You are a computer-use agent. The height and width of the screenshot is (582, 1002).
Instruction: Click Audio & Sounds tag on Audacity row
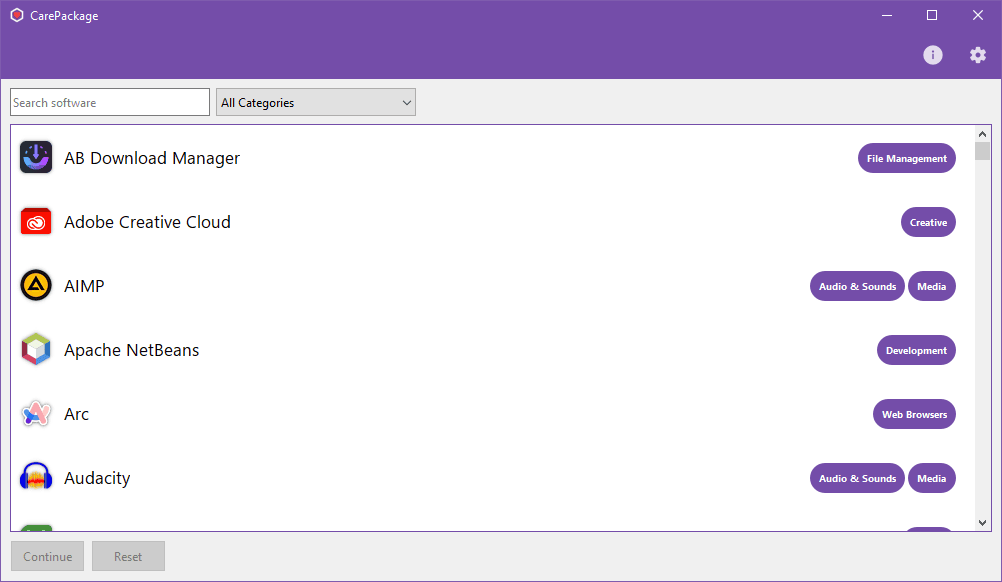858,478
